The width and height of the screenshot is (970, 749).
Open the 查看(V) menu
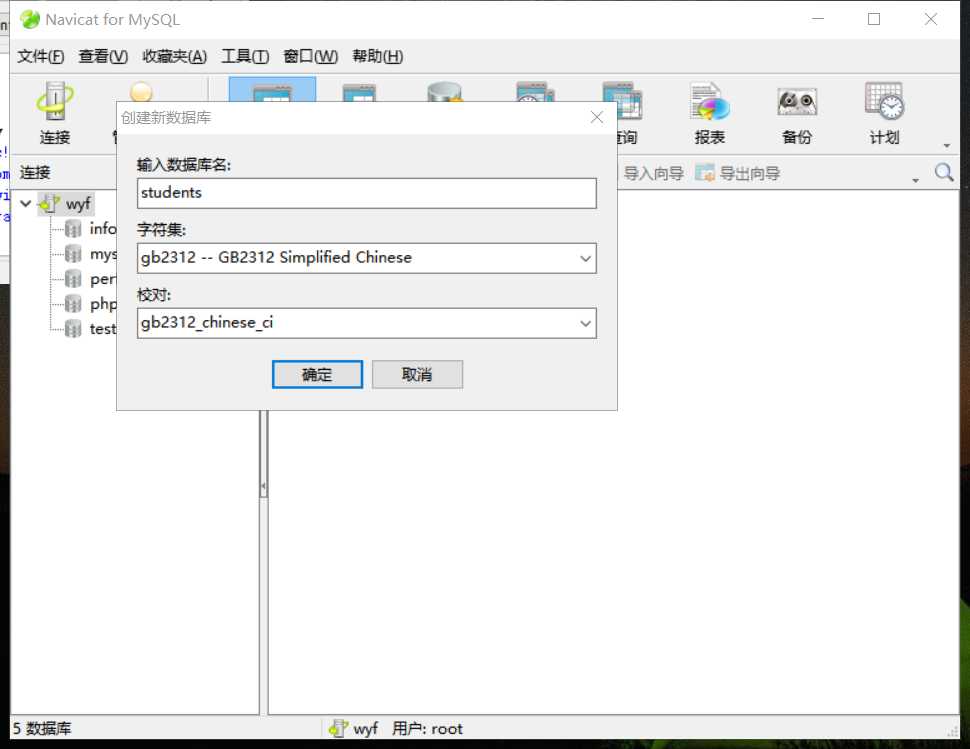coord(103,56)
